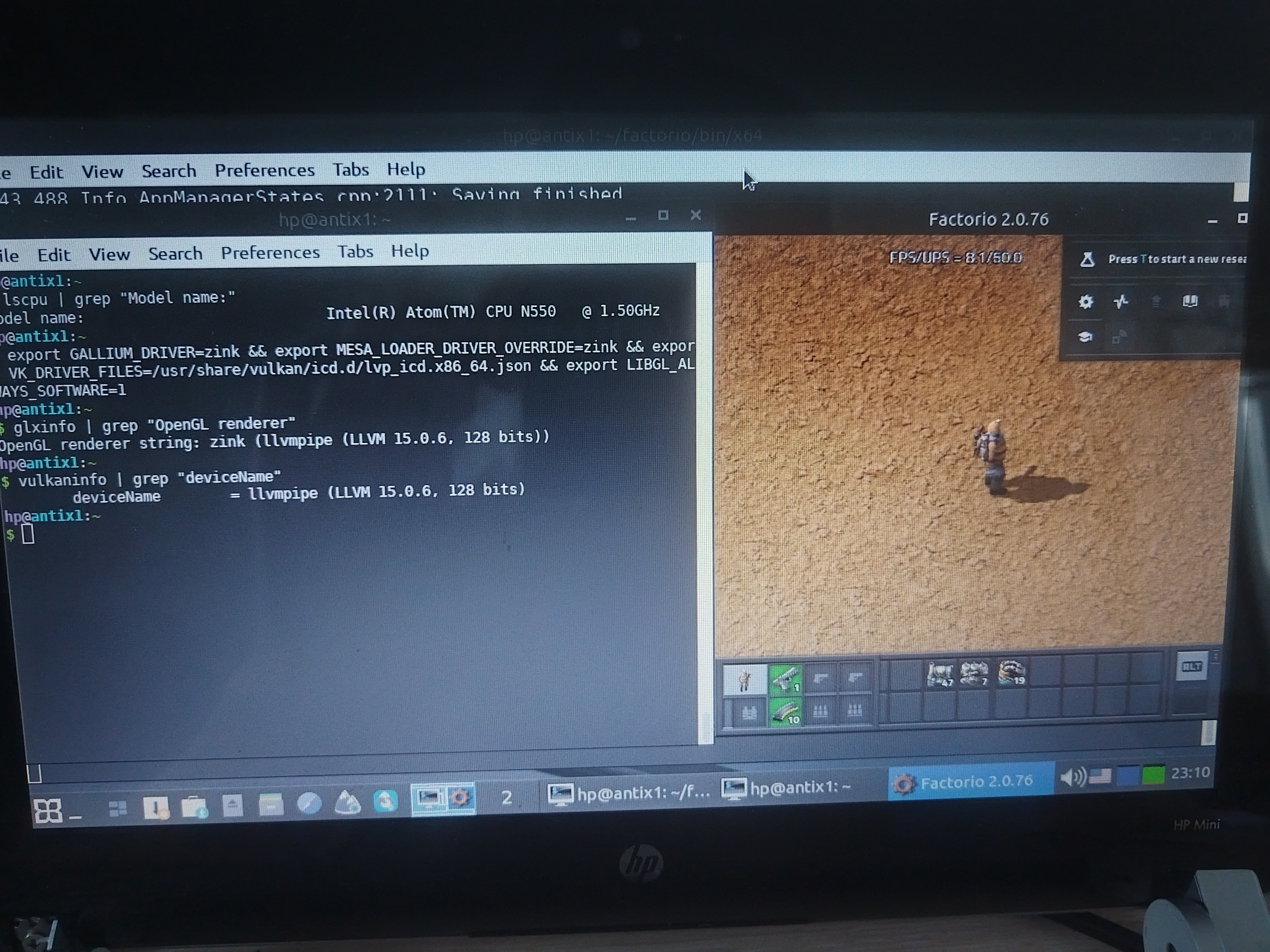This screenshot has width=1270, height=952.
Task: Open Help menu in background factorio terminal
Action: pyautogui.click(x=406, y=169)
